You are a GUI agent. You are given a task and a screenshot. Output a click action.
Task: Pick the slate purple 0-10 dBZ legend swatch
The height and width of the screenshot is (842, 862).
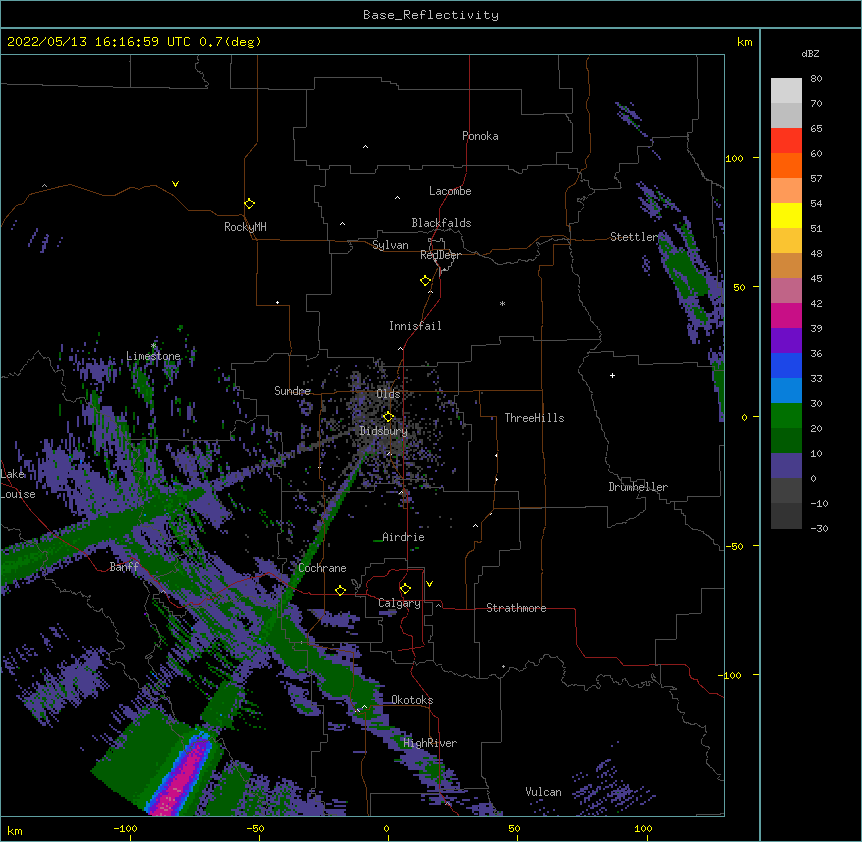pyautogui.click(x=786, y=466)
